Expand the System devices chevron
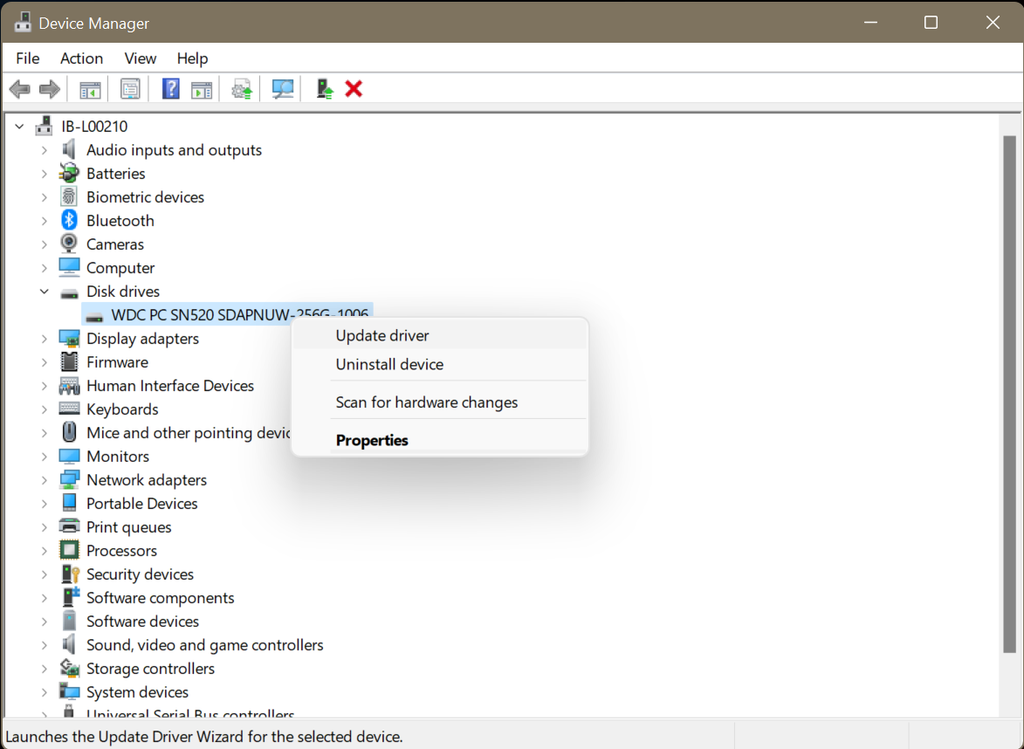 [x=44, y=692]
